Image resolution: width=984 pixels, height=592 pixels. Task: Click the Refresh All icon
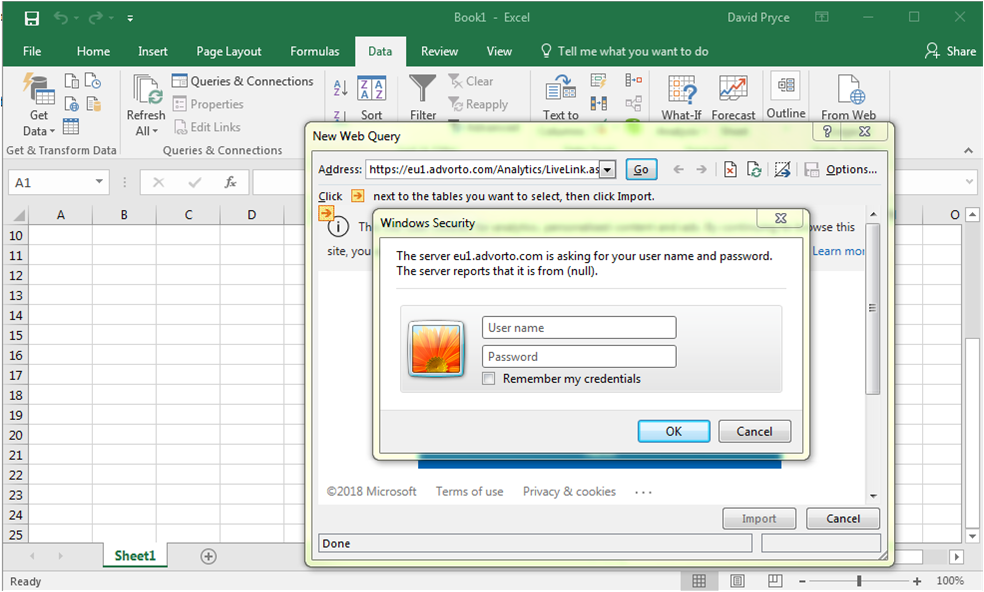(146, 98)
